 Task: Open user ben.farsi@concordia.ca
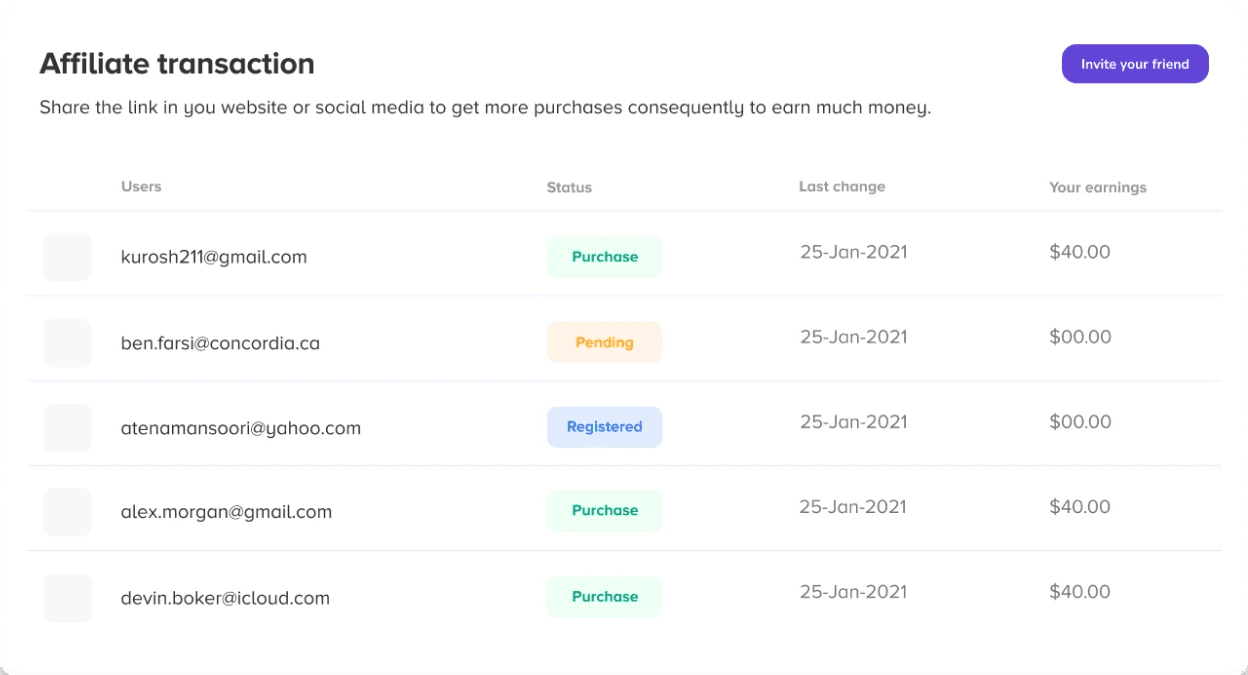tap(220, 343)
